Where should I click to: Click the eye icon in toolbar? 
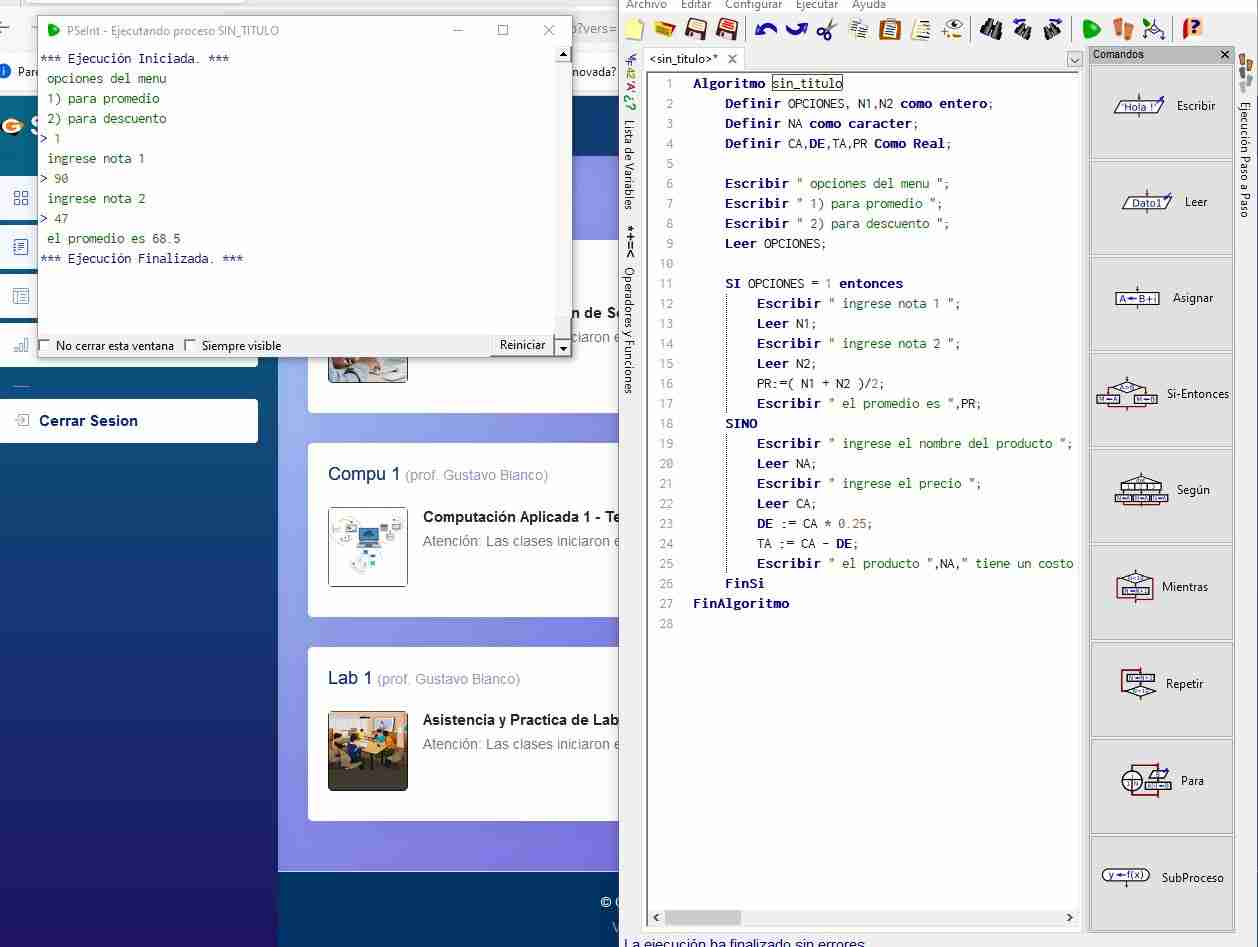click(952, 29)
